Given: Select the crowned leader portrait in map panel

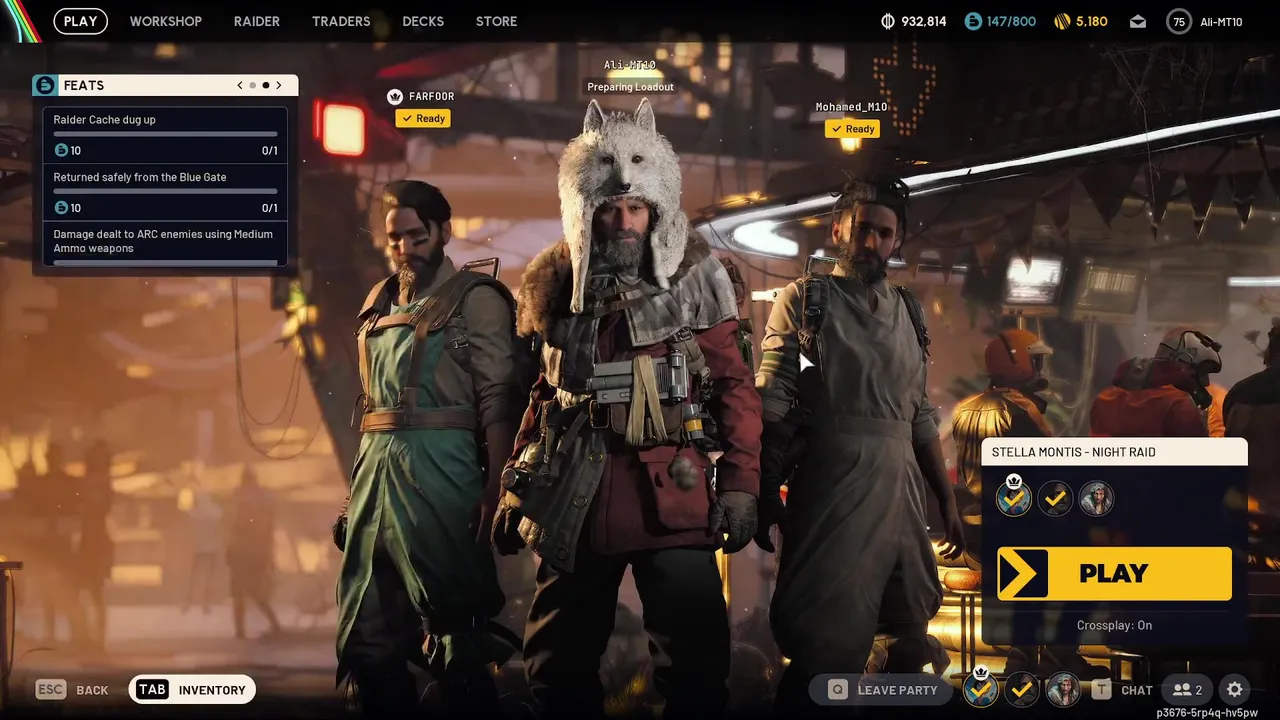Looking at the screenshot, I should pyautogui.click(x=1014, y=497).
